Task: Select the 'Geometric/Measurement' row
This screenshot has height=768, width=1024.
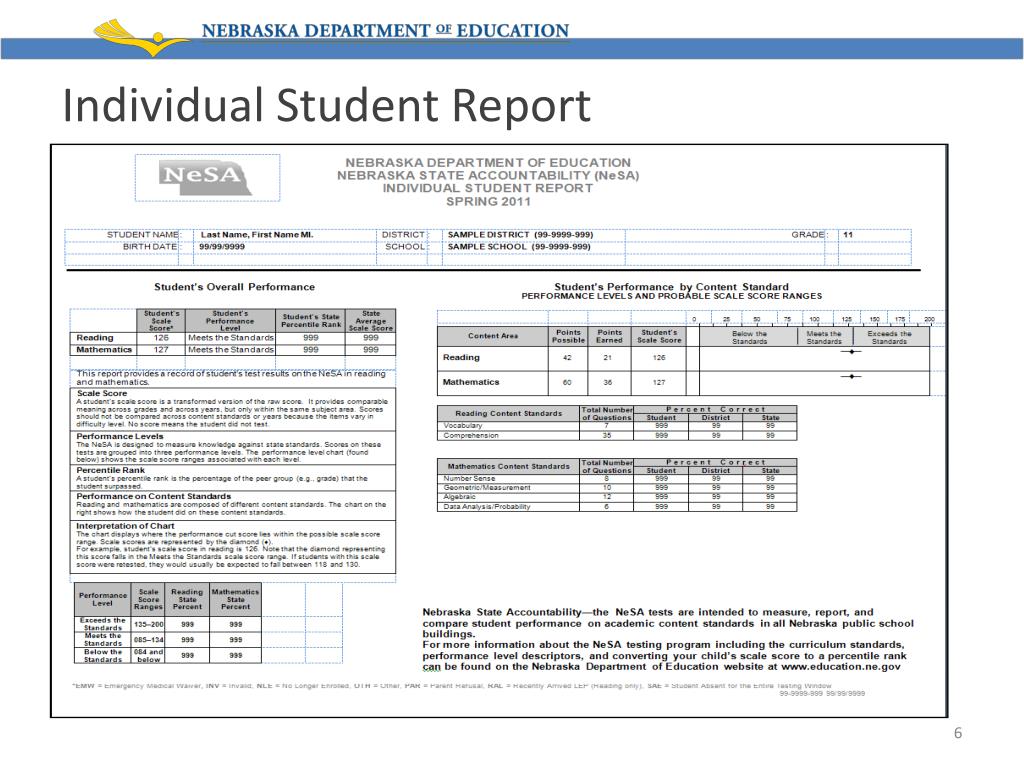Action: 616,488
